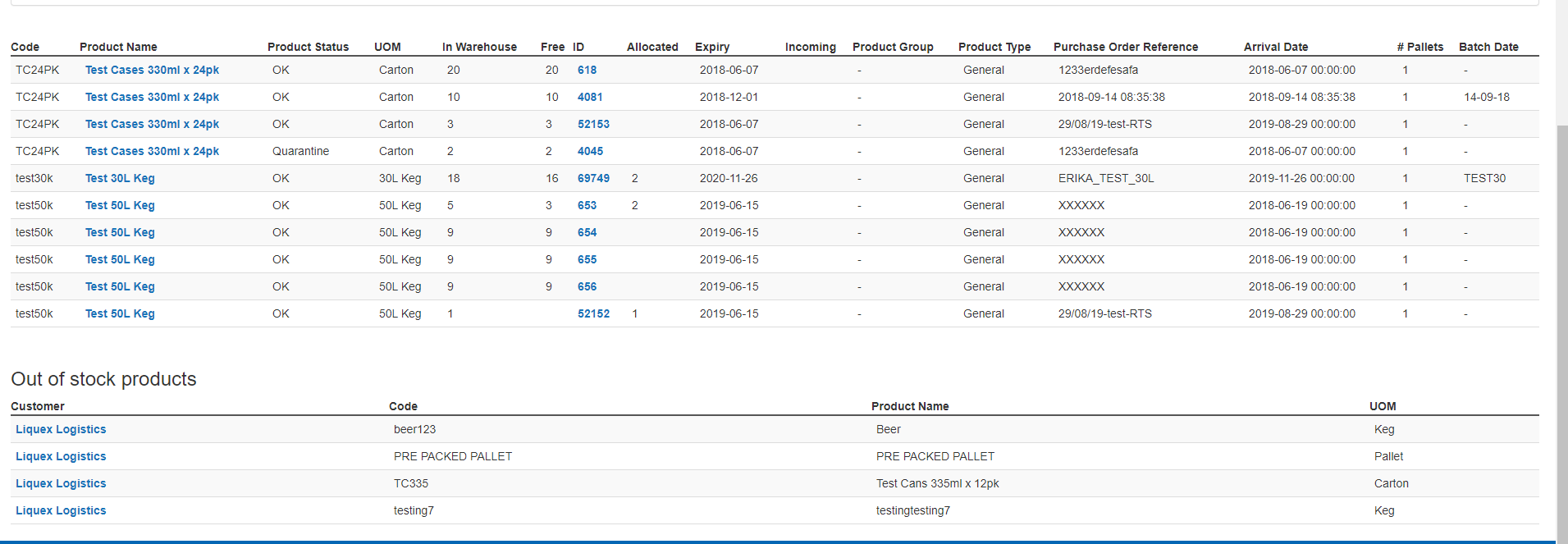The width and height of the screenshot is (1568, 544).
Task: Open the quarantined stock ID 4045
Action: (590, 151)
